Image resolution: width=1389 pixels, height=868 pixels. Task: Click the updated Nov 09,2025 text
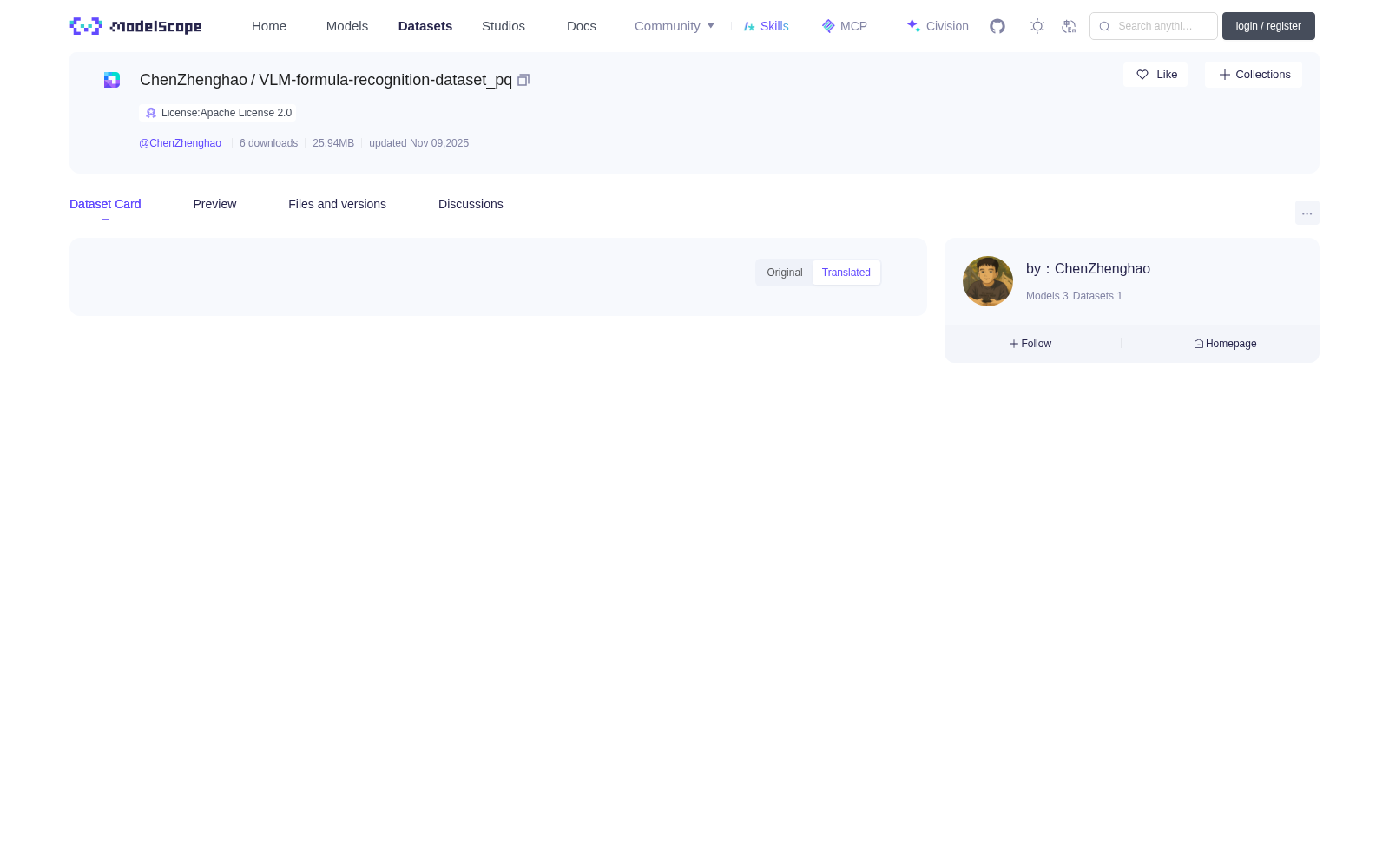(x=418, y=143)
